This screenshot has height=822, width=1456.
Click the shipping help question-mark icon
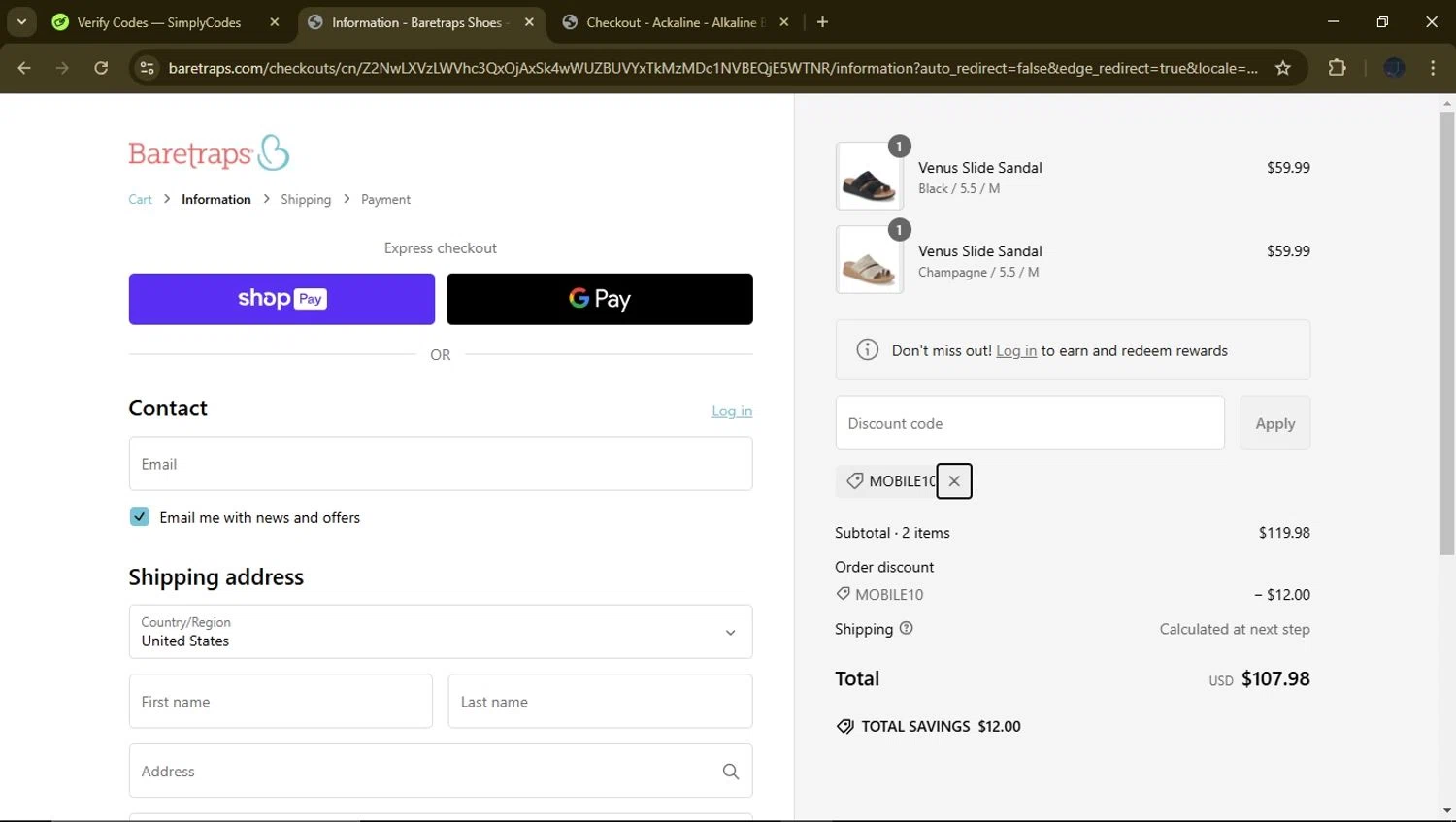pos(906,628)
